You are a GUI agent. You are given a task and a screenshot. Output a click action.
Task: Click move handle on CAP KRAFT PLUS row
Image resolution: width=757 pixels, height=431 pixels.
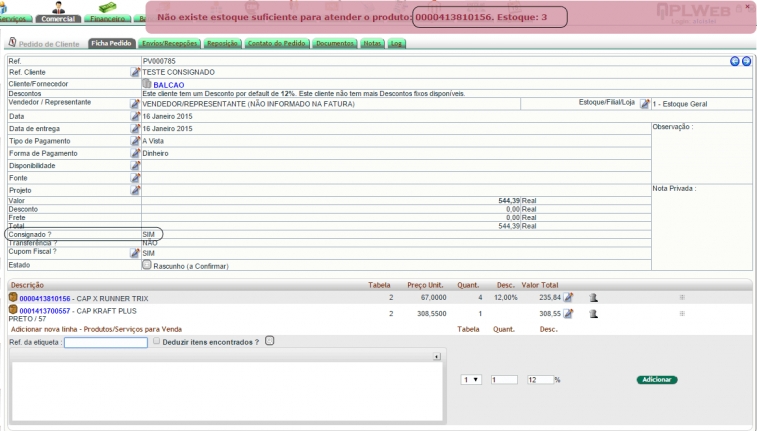(682, 314)
